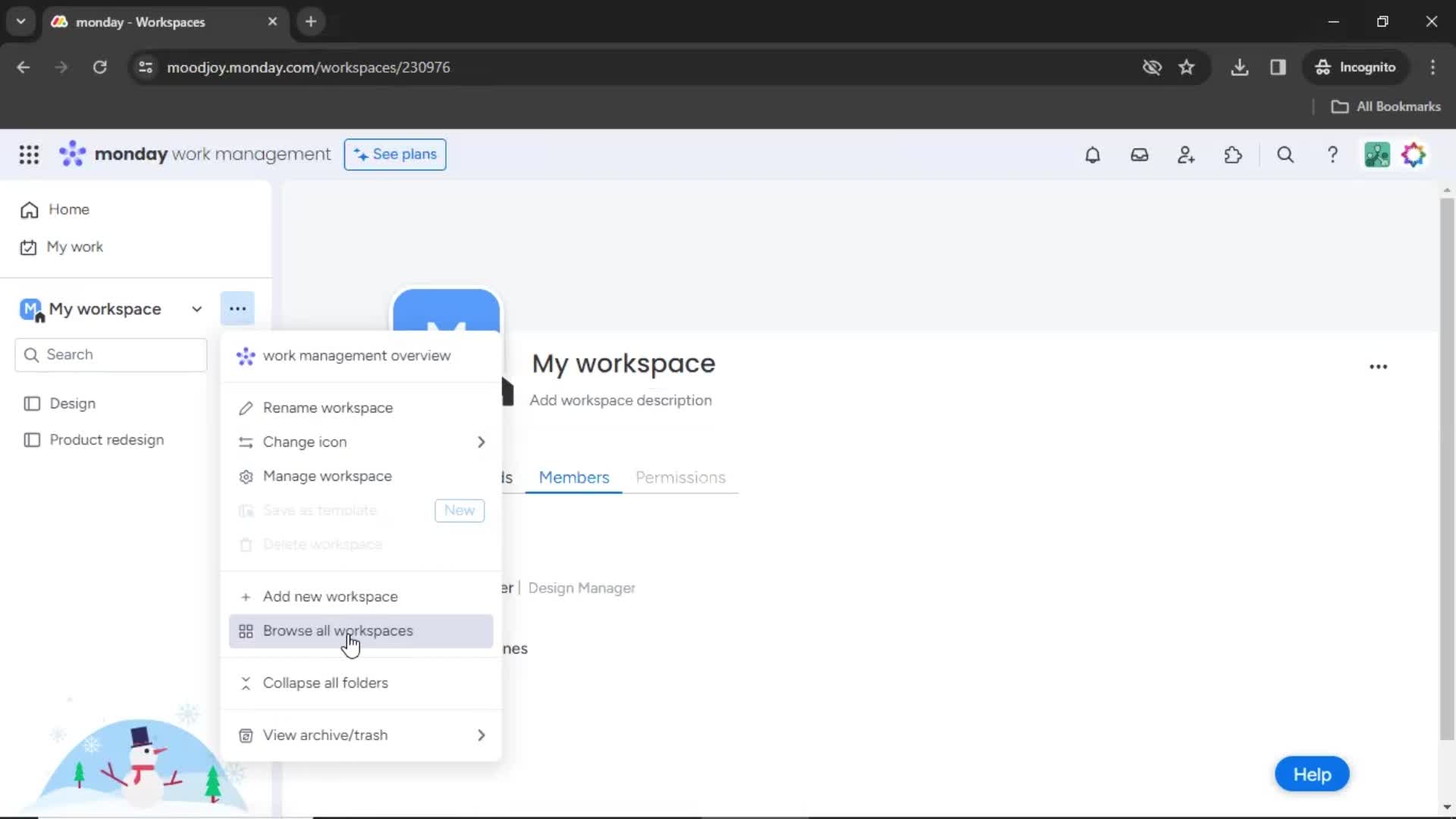
Task: Expand the Change icon submenu arrow
Action: pos(479,442)
